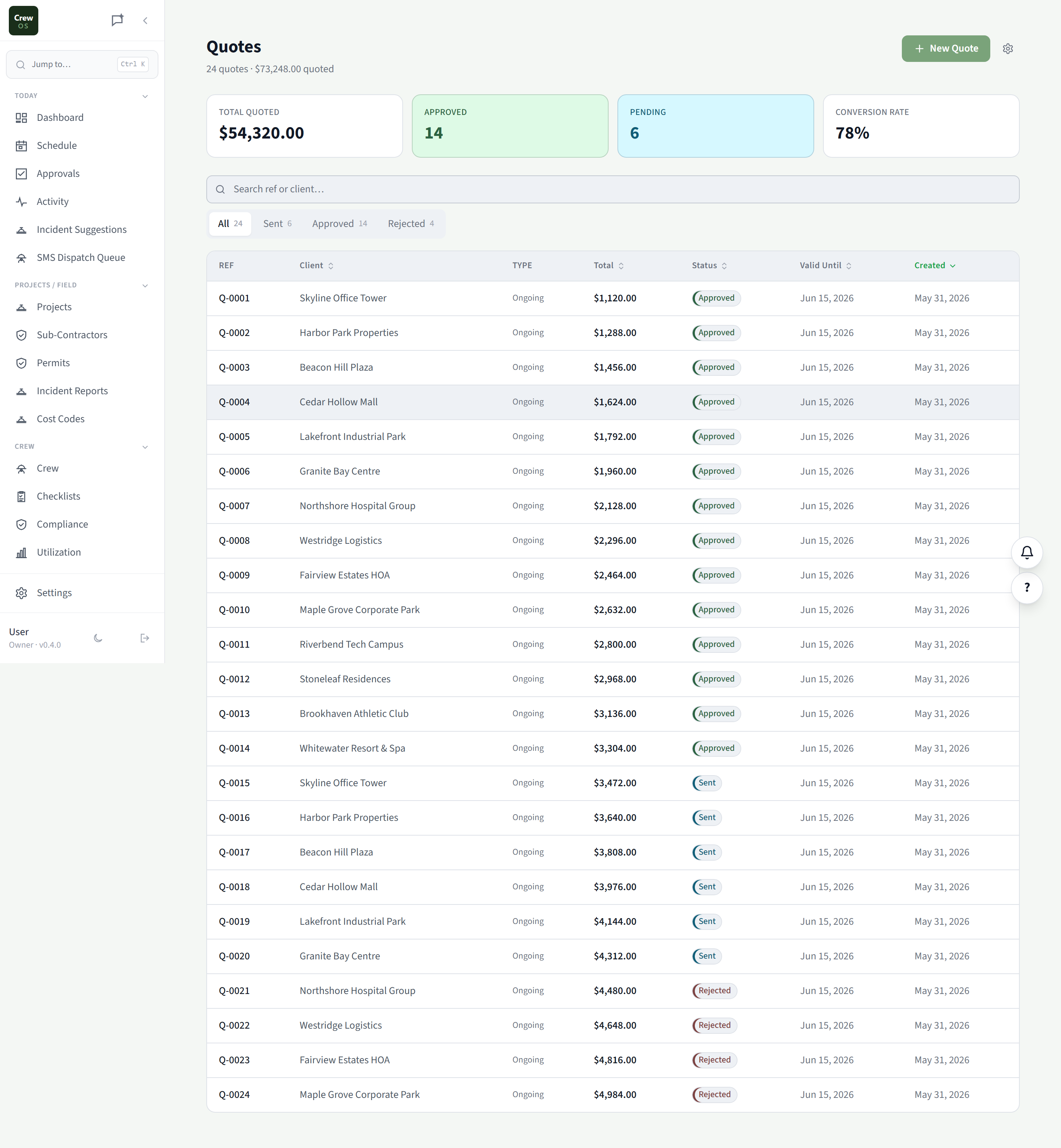The height and width of the screenshot is (1148, 1061).
Task: Click the Incident Reports icon
Action: coord(21,391)
